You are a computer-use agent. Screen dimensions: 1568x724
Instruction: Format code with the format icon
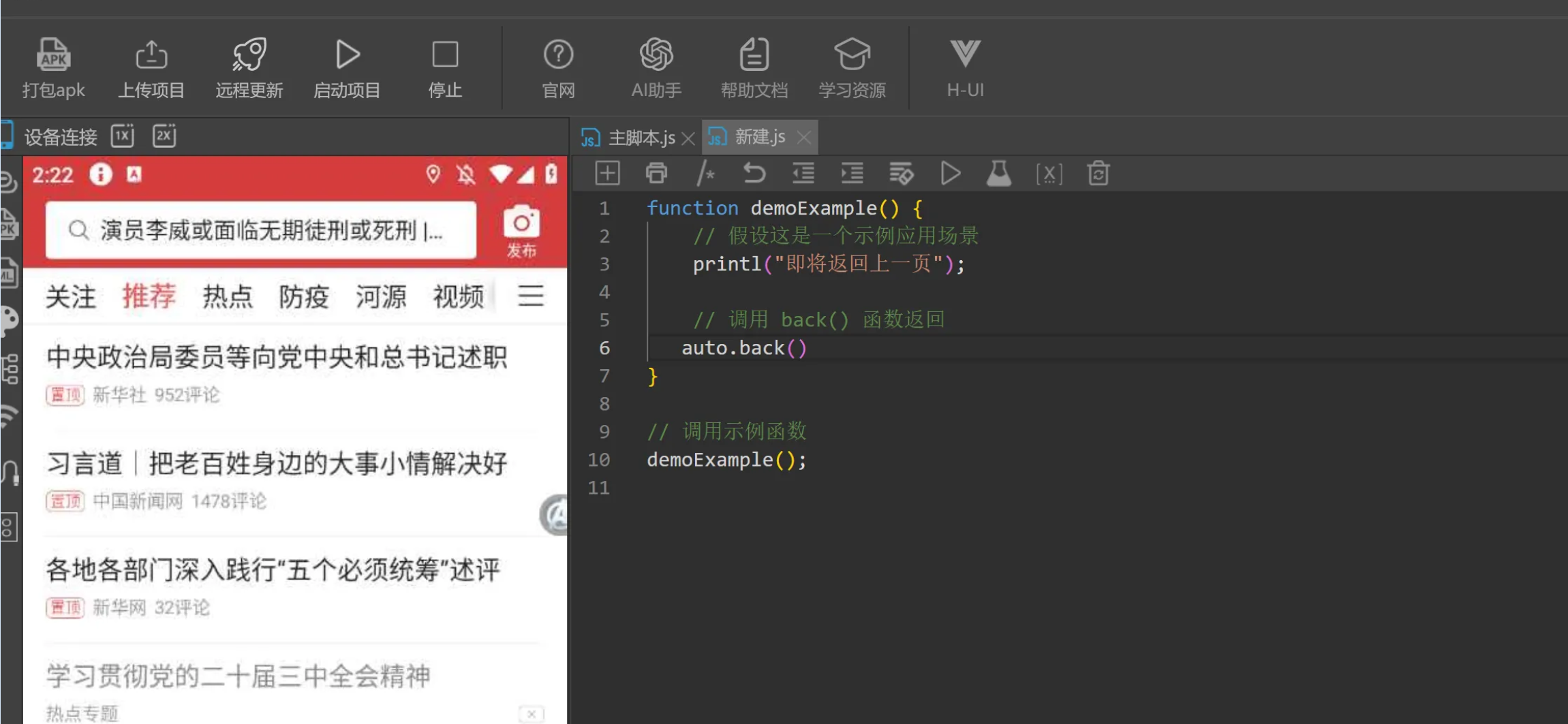901,174
